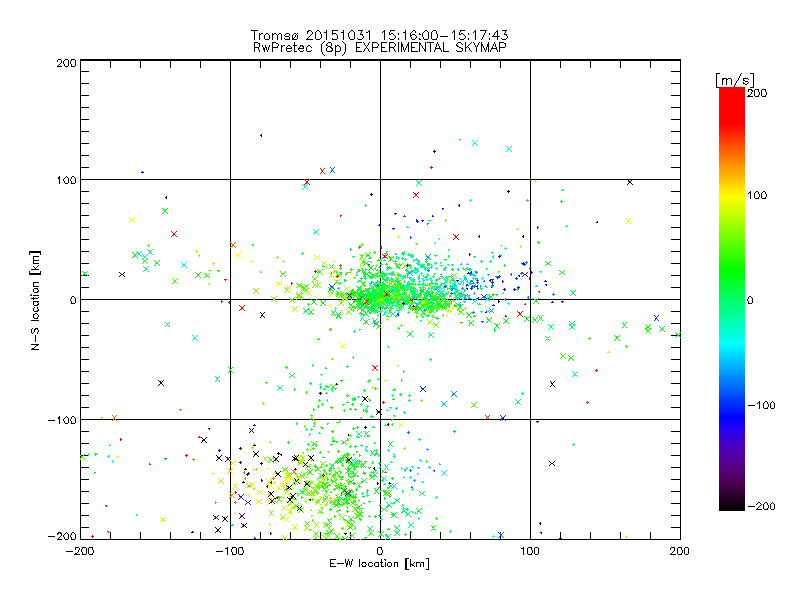Click the y-axis "-100" tick label
Viewport: 800px width, 600px height.
(x=62, y=420)
